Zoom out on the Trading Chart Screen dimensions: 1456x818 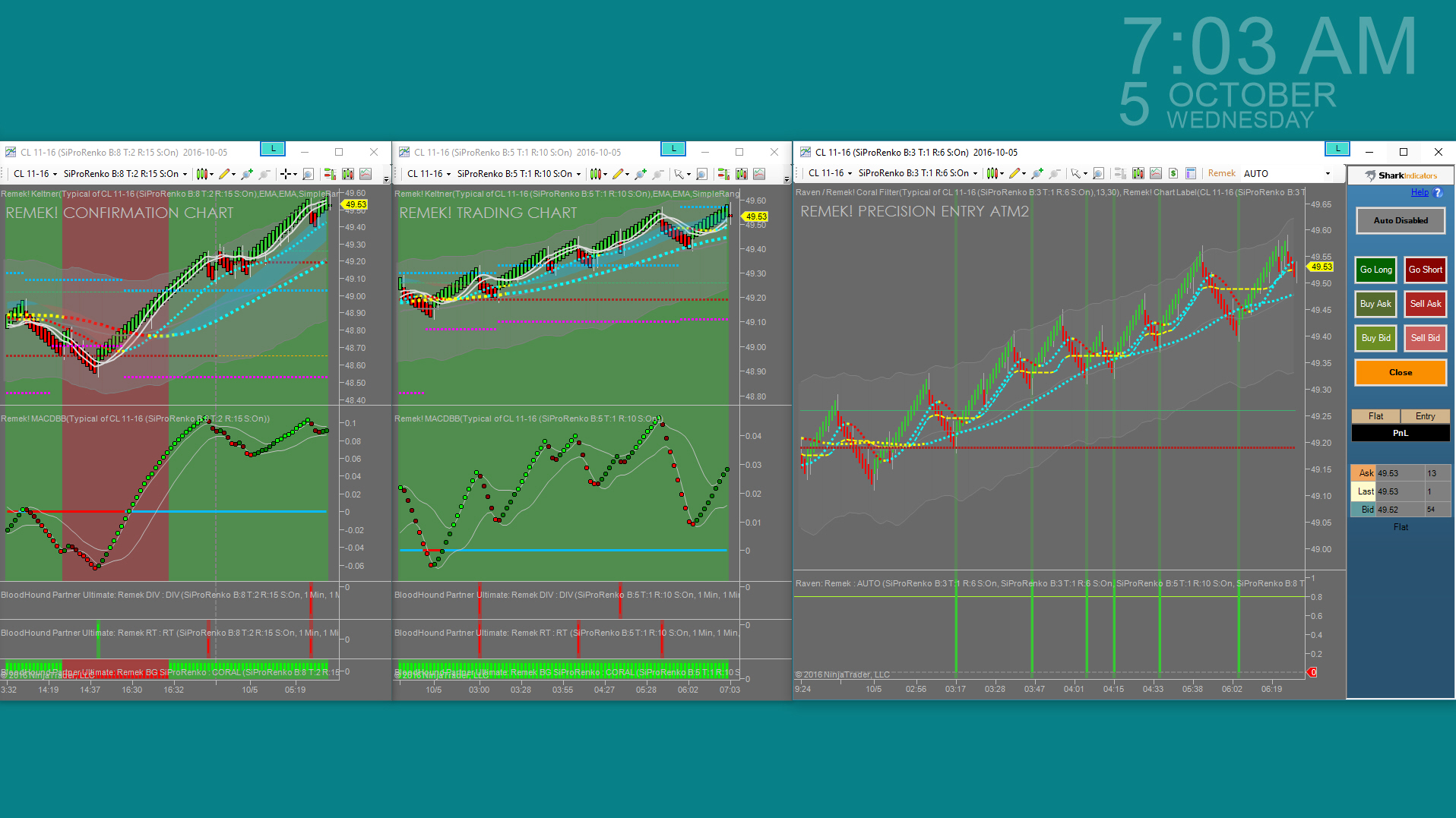[658, 174]
